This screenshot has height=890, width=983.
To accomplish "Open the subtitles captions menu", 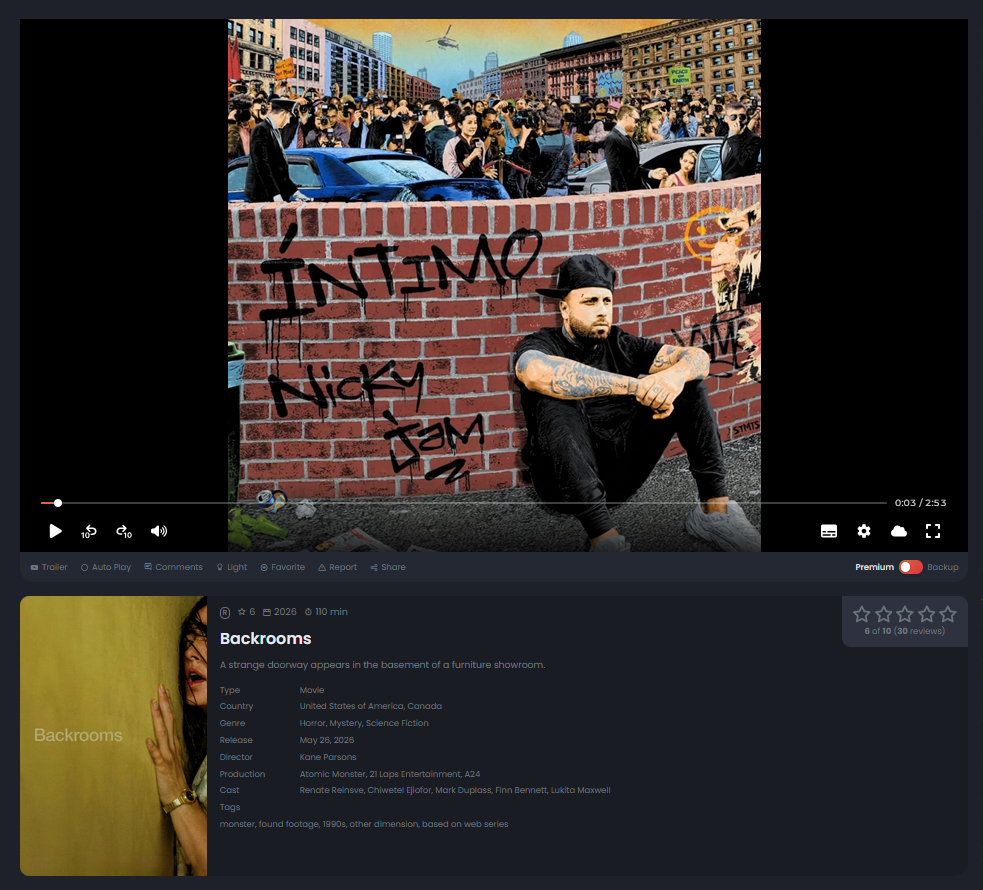I will 829,531.
